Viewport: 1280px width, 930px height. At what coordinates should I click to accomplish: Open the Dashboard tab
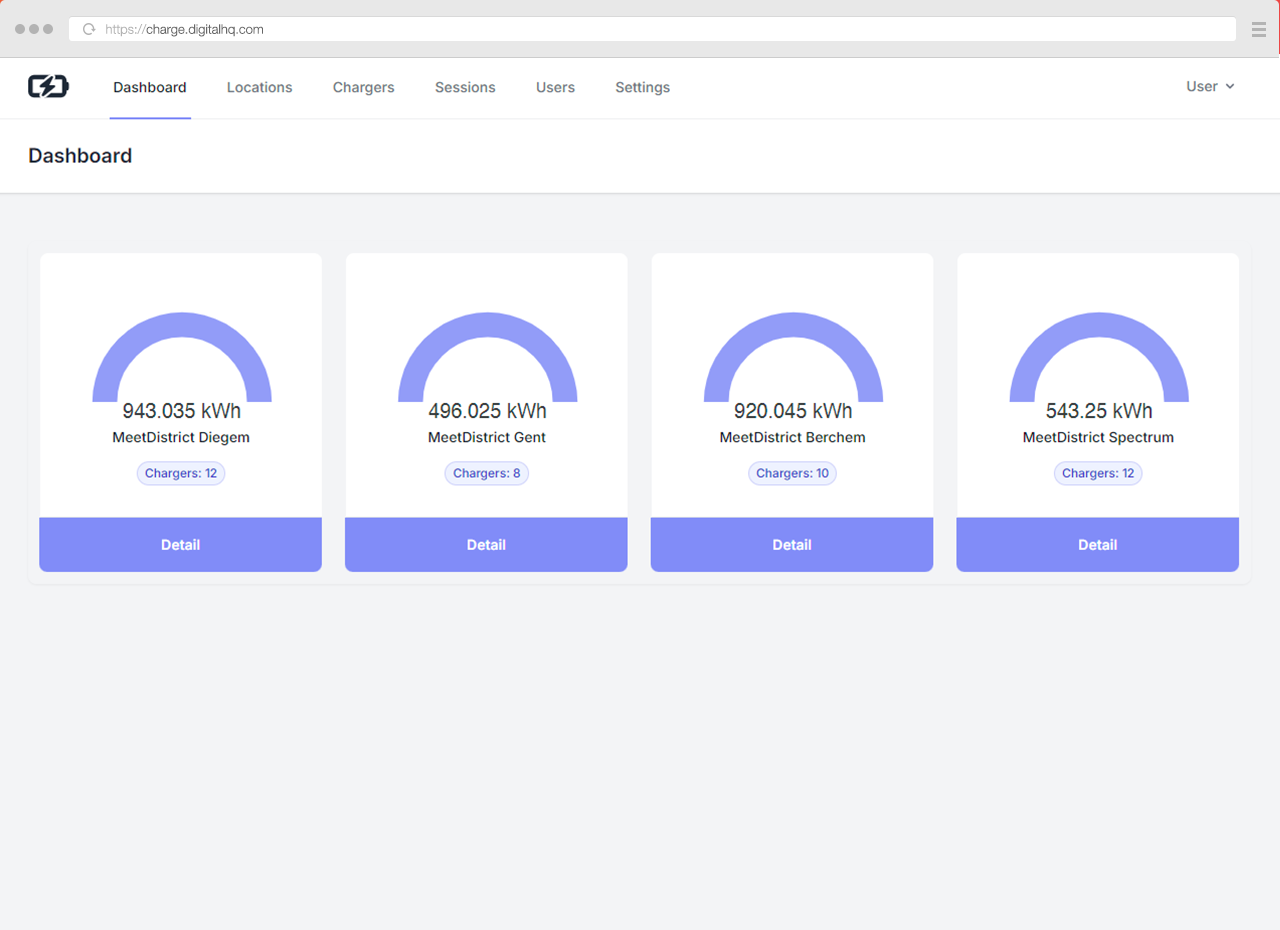point(150,88)
